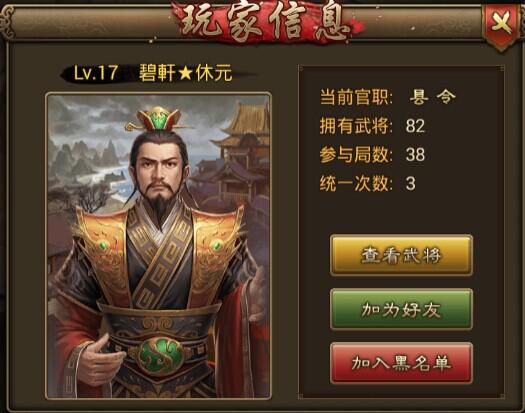
Task: Click the 县令 rank text
Action: click(x=433, y=97)
